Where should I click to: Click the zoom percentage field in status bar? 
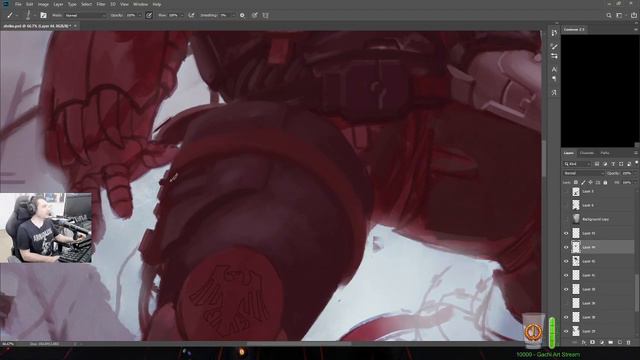pyautogui.click(x=7, y=344)
